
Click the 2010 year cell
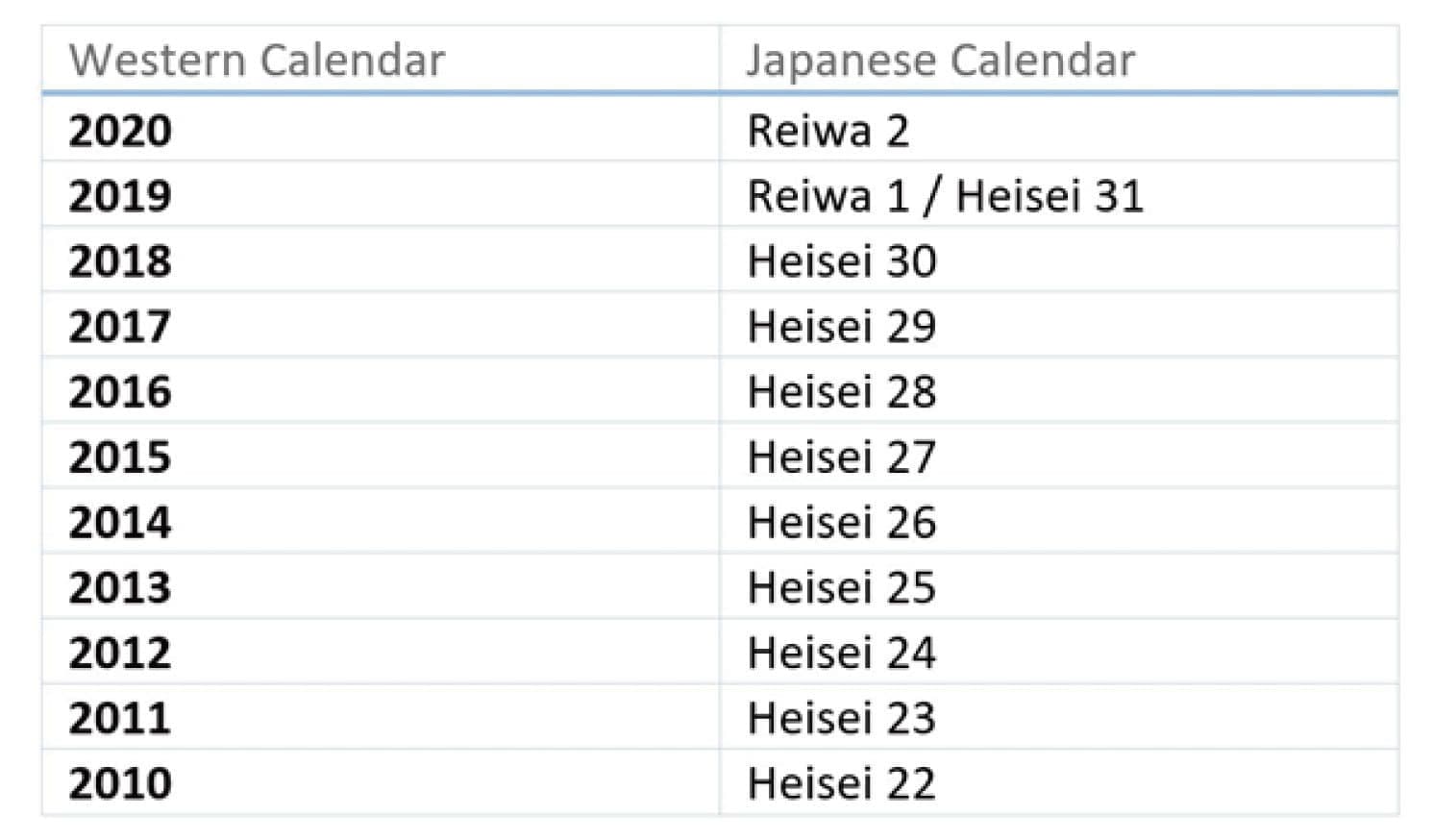[x=120, y=784]
